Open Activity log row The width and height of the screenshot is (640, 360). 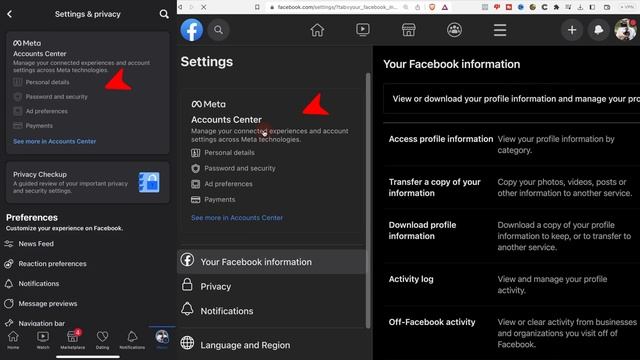pos(512,284)
